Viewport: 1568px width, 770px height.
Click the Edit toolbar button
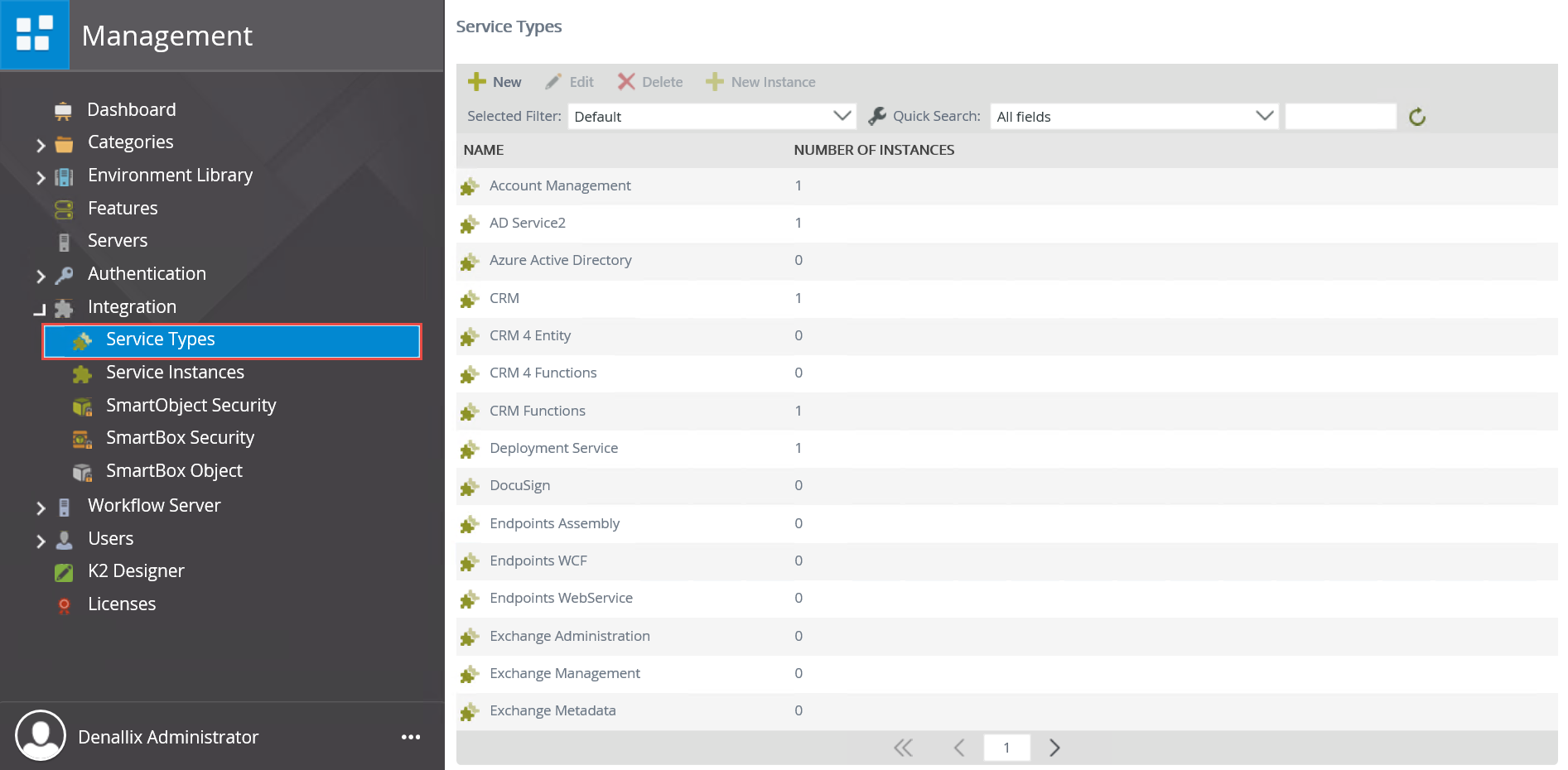pyautogui.click(x=569, y=82)
